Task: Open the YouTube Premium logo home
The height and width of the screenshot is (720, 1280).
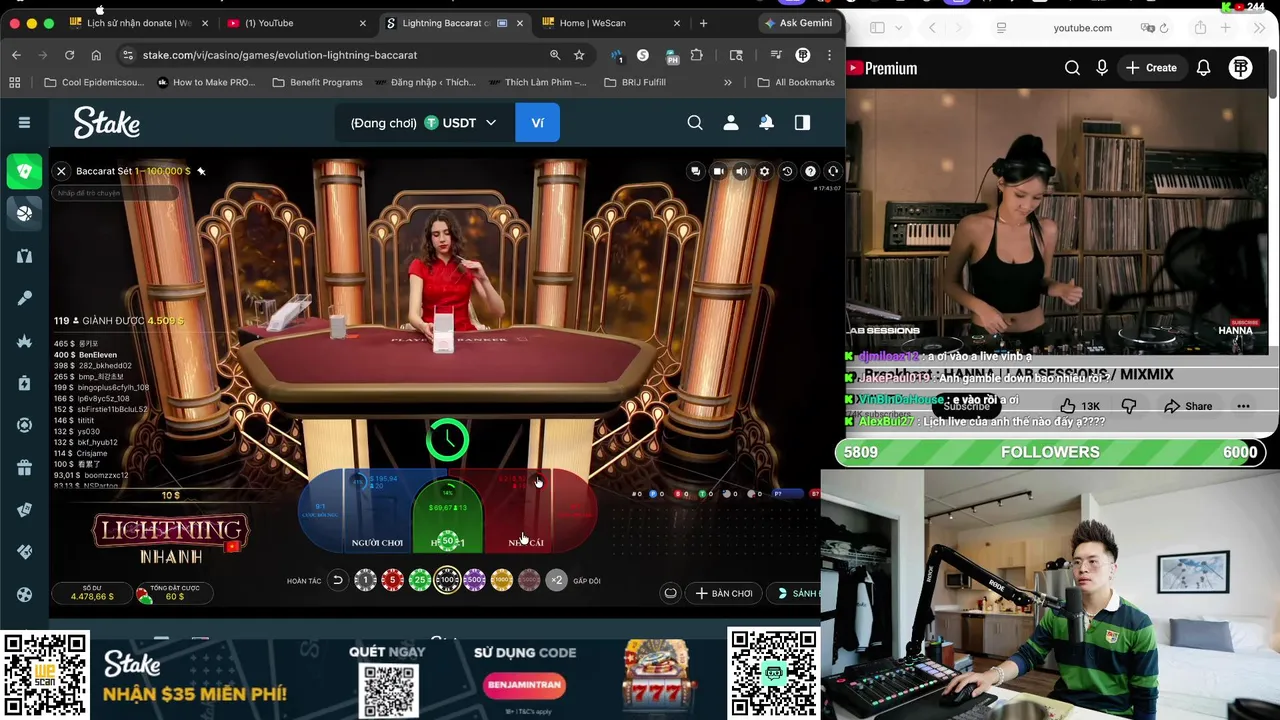Action: click(882, 68)
